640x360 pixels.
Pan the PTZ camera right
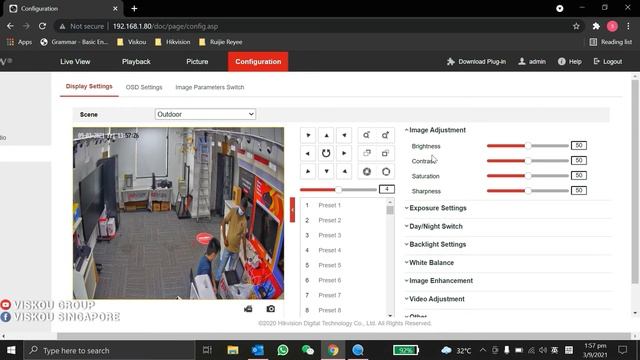click(344, 153)
